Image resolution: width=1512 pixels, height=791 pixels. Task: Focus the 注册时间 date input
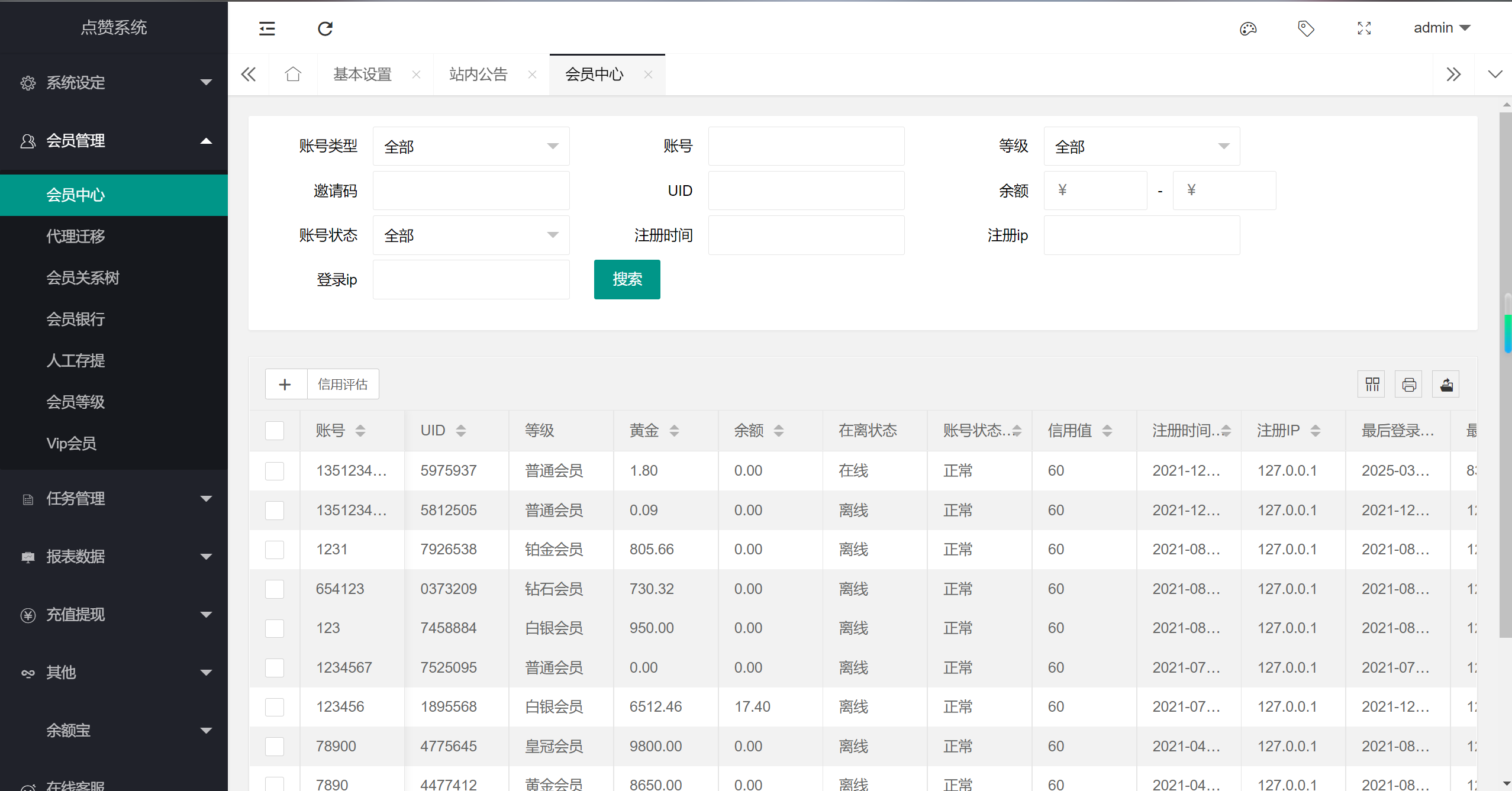(806, 235)
